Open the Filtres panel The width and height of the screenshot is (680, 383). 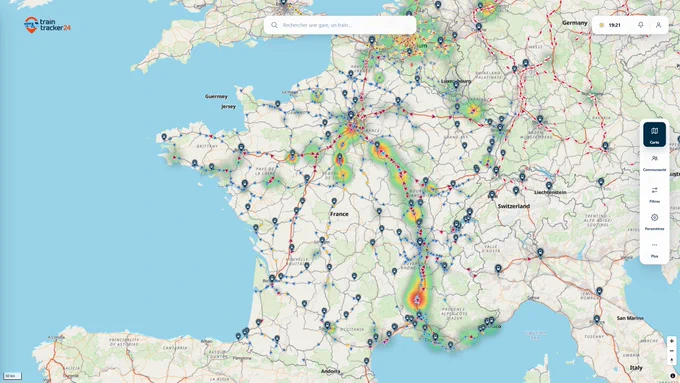[654, 194]
